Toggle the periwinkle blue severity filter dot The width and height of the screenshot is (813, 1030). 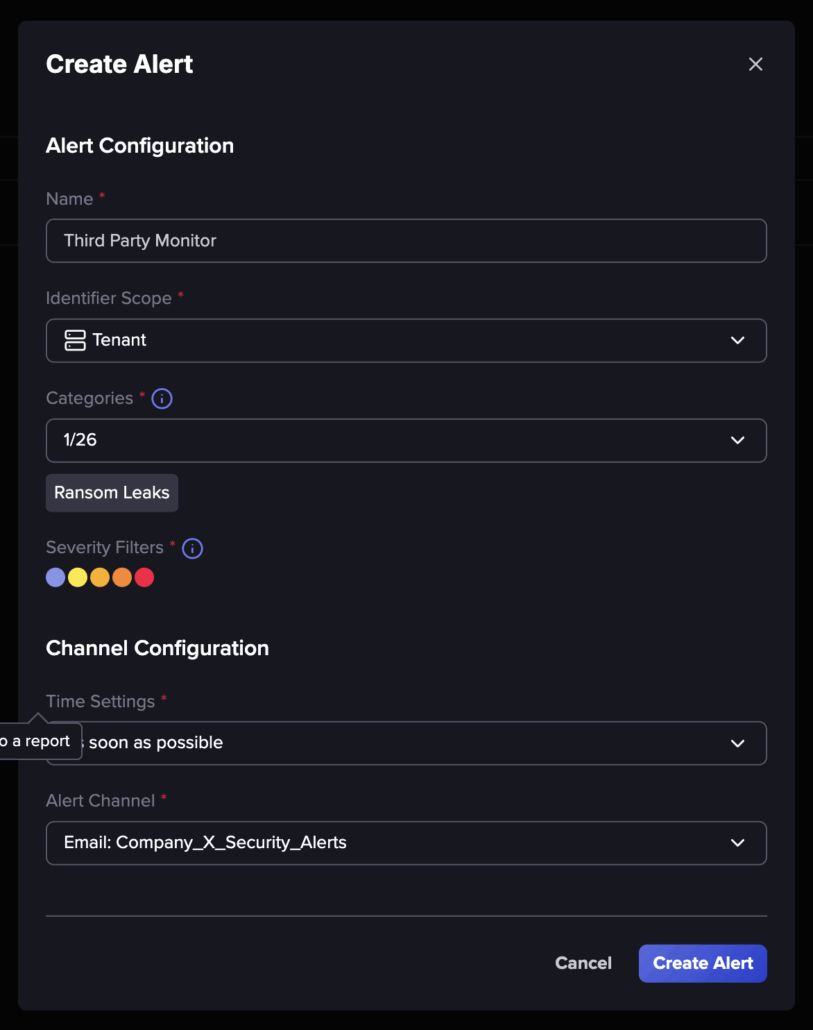coord(56,577)
